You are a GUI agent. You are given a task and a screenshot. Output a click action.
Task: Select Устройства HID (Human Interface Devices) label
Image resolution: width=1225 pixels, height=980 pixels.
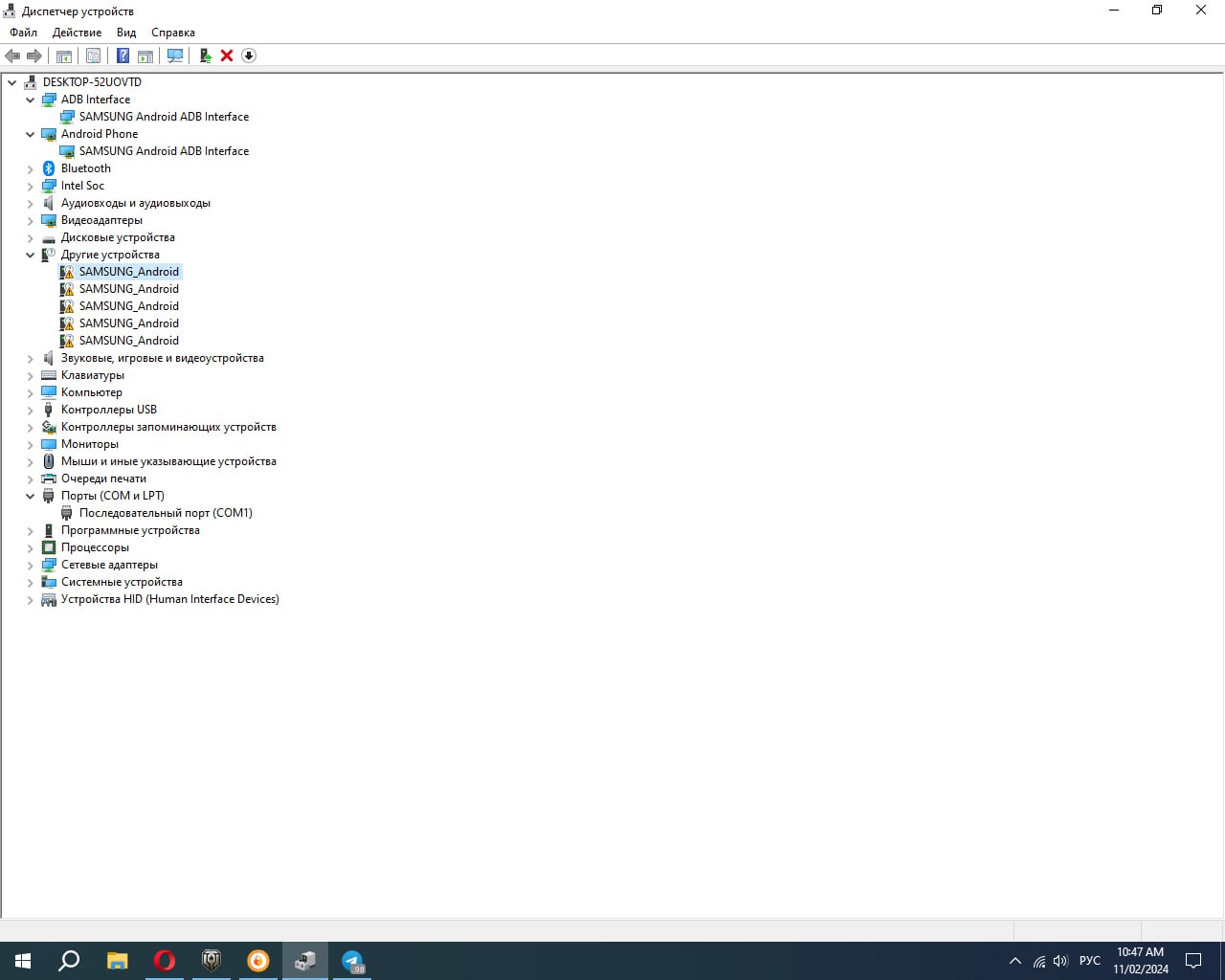tap(170, 599)
